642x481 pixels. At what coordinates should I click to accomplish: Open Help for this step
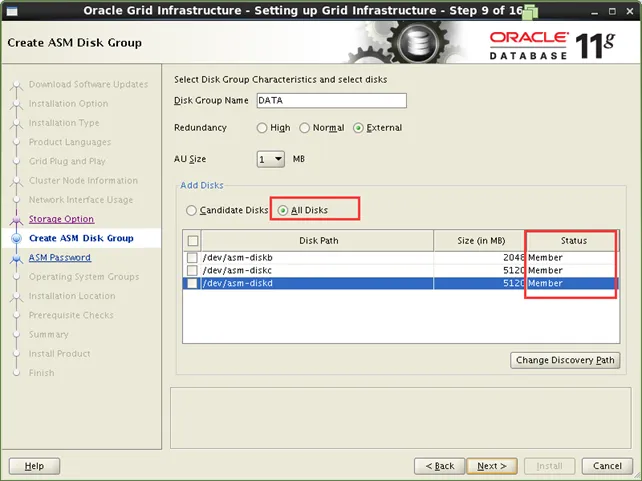(34, 466)
